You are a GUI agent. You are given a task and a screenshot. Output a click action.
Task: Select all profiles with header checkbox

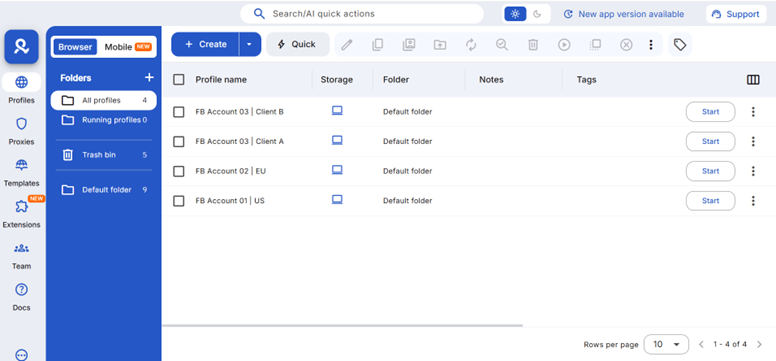pyautogui.click(x=179, y=80)
